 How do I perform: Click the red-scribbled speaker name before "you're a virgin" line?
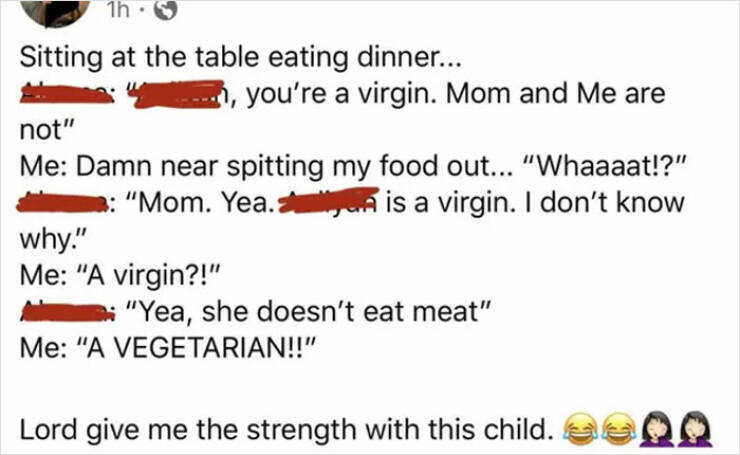[x=66, y=93]
